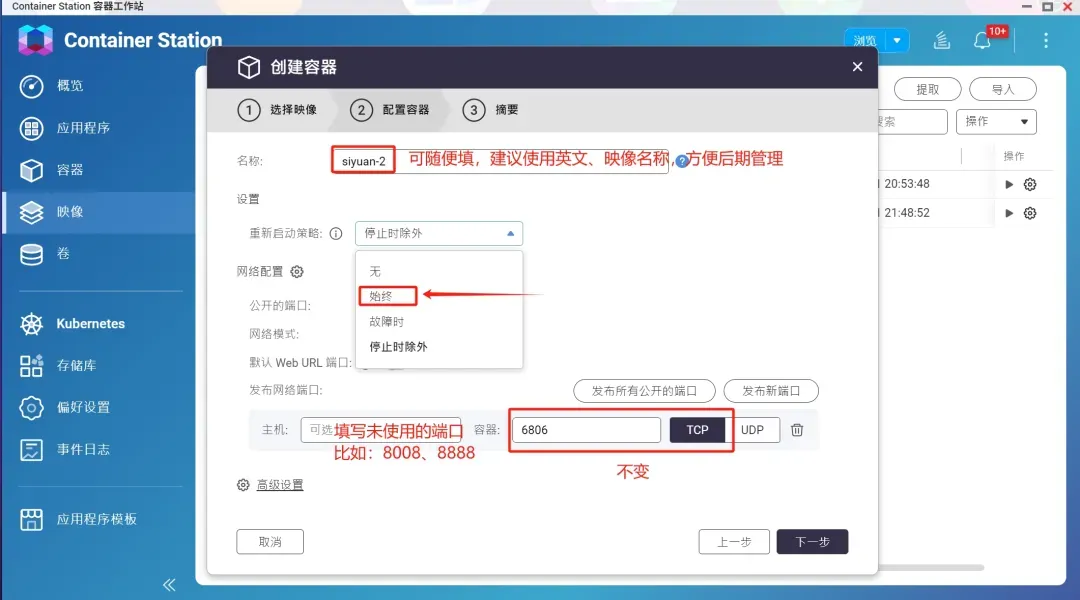Open settings gear for the 20:53:48 row
The height and width of the screenshot is (600, 1080).
point(1030,185)
